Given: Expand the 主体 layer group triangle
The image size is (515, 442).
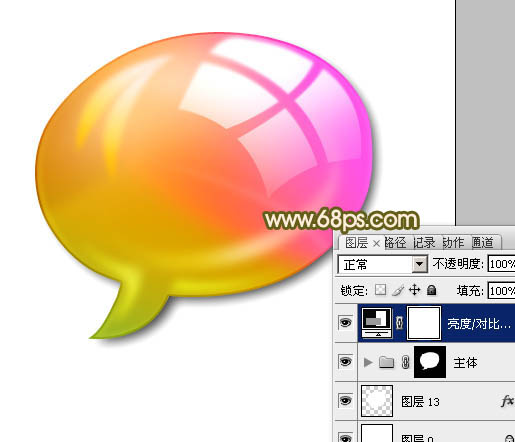Looking at the screenshot, I should 368,362.
